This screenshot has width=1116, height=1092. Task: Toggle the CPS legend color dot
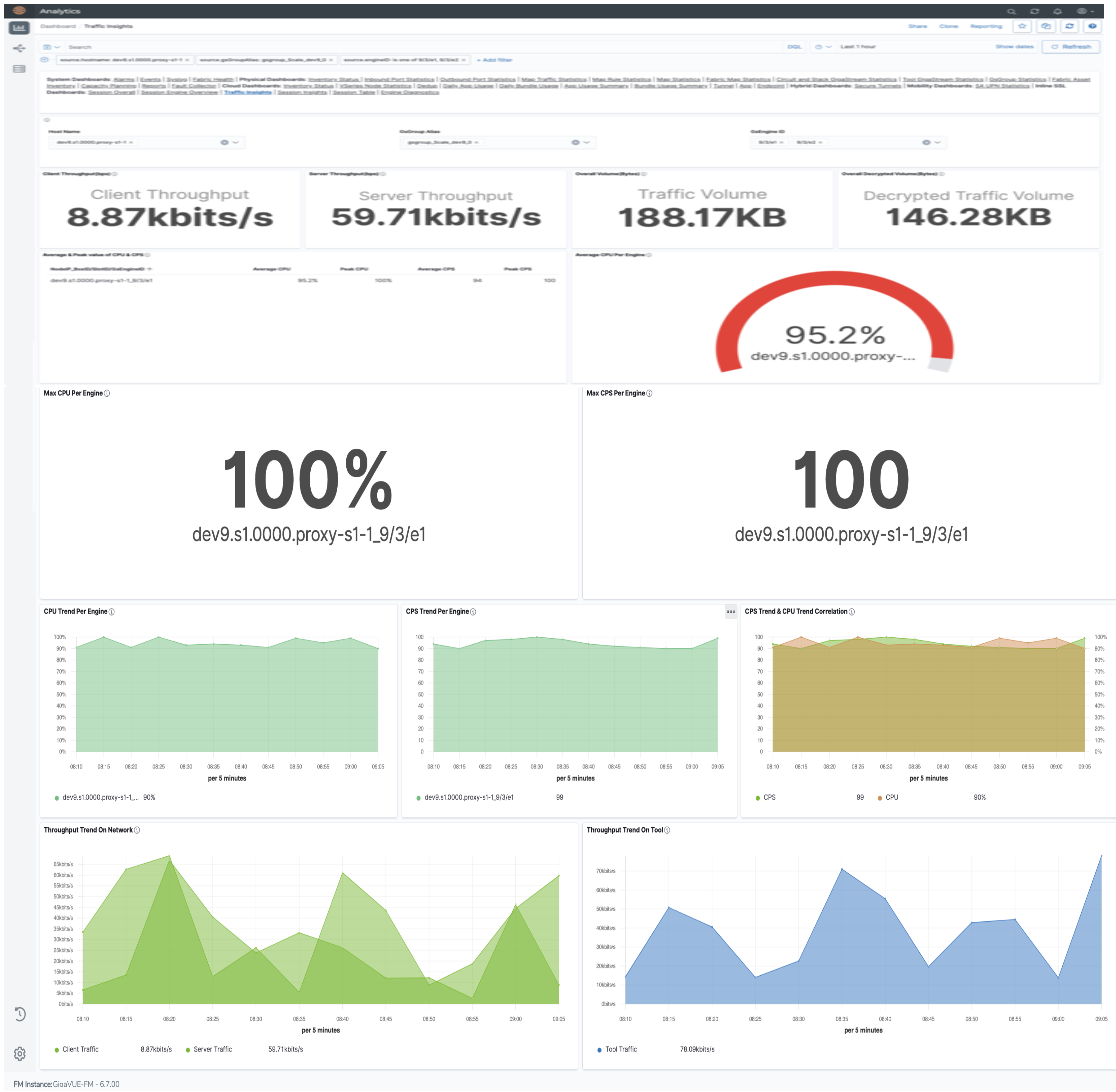757,798
